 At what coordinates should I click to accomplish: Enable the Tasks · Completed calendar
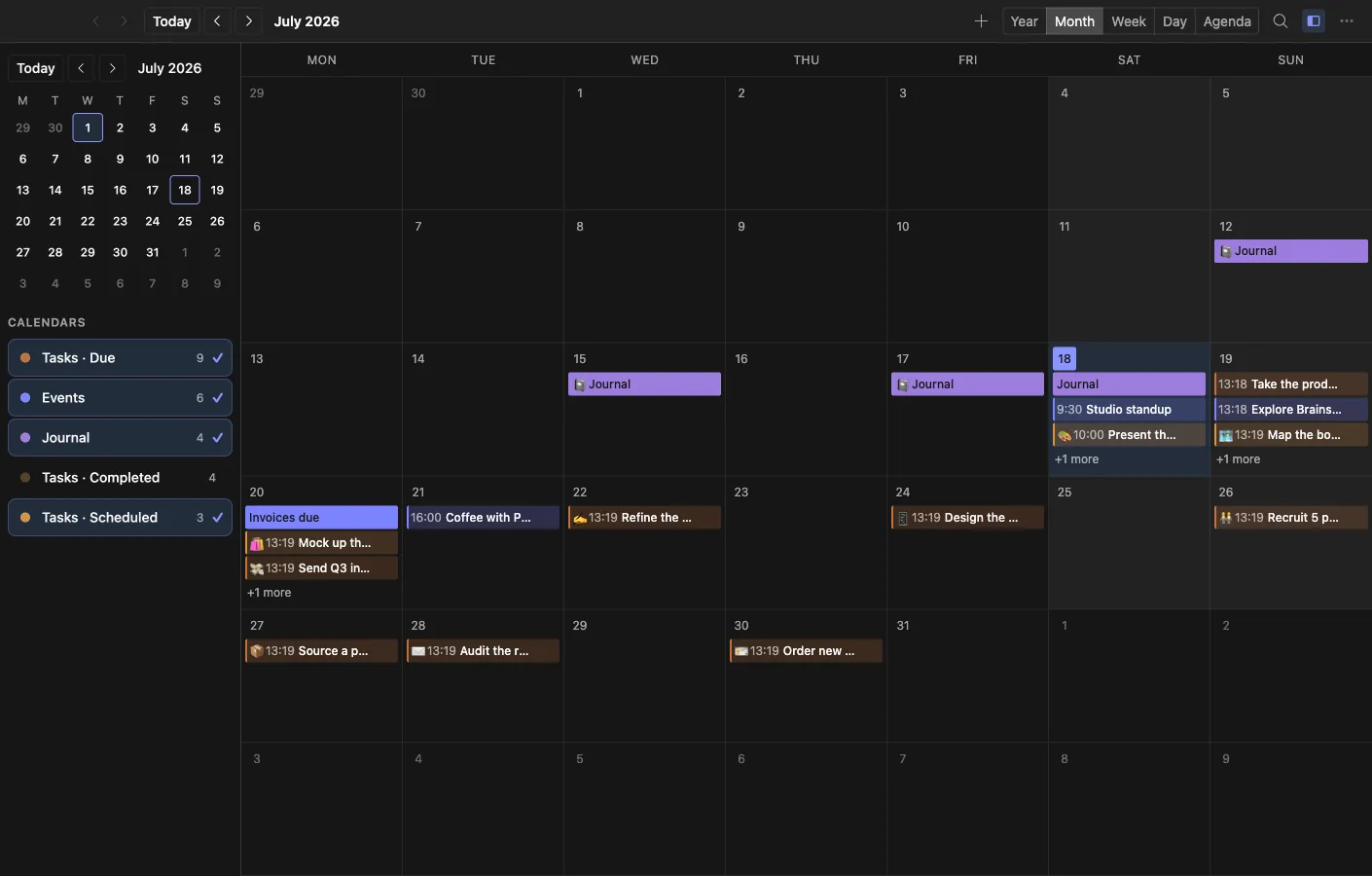click(120, 478)
